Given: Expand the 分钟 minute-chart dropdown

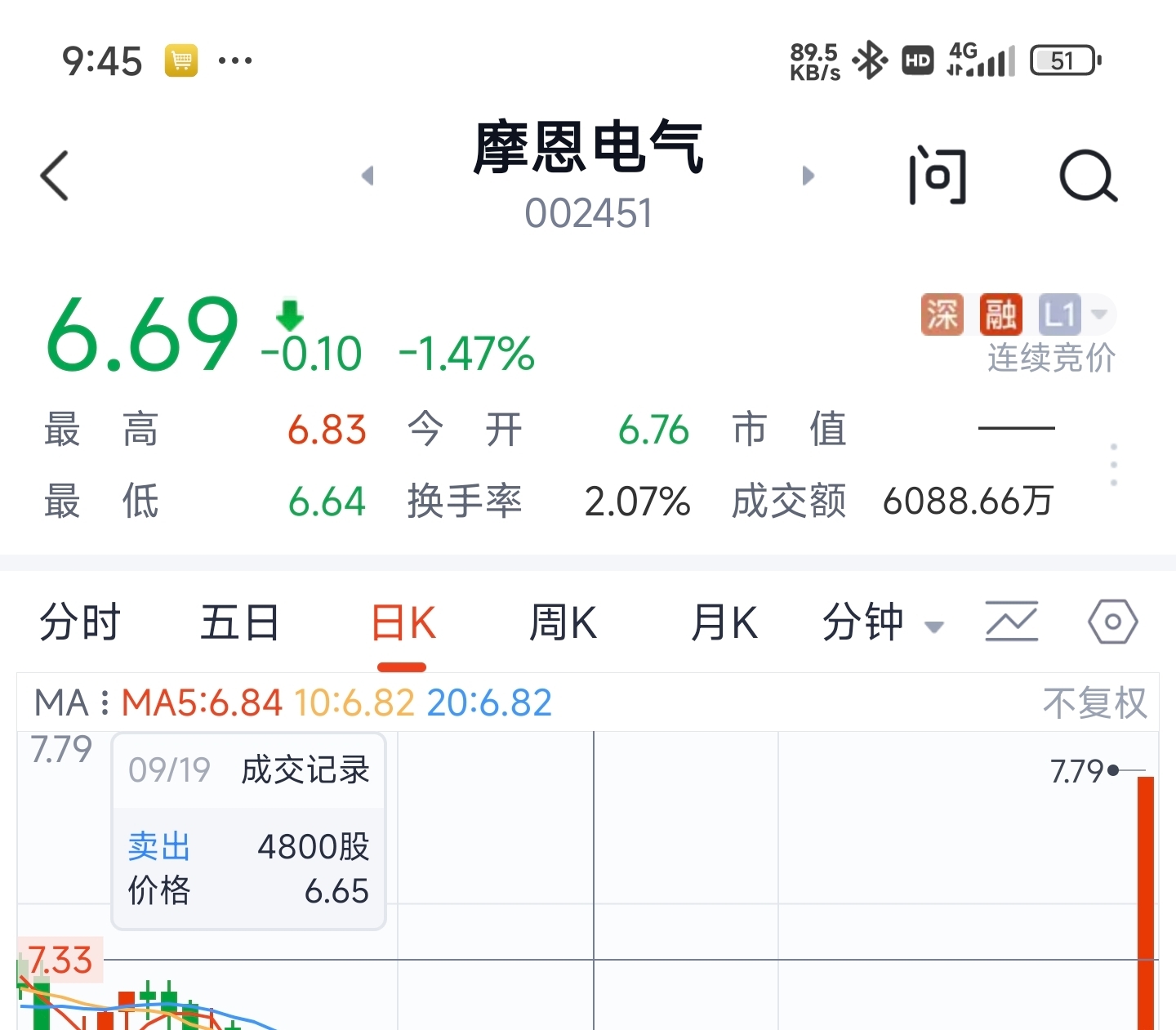Looking at the screenshot, I should click(883, 622).
